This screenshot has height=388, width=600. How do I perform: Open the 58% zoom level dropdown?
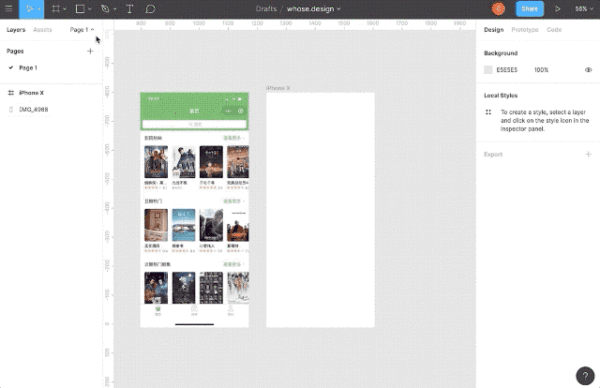click(x=584, y=9)
